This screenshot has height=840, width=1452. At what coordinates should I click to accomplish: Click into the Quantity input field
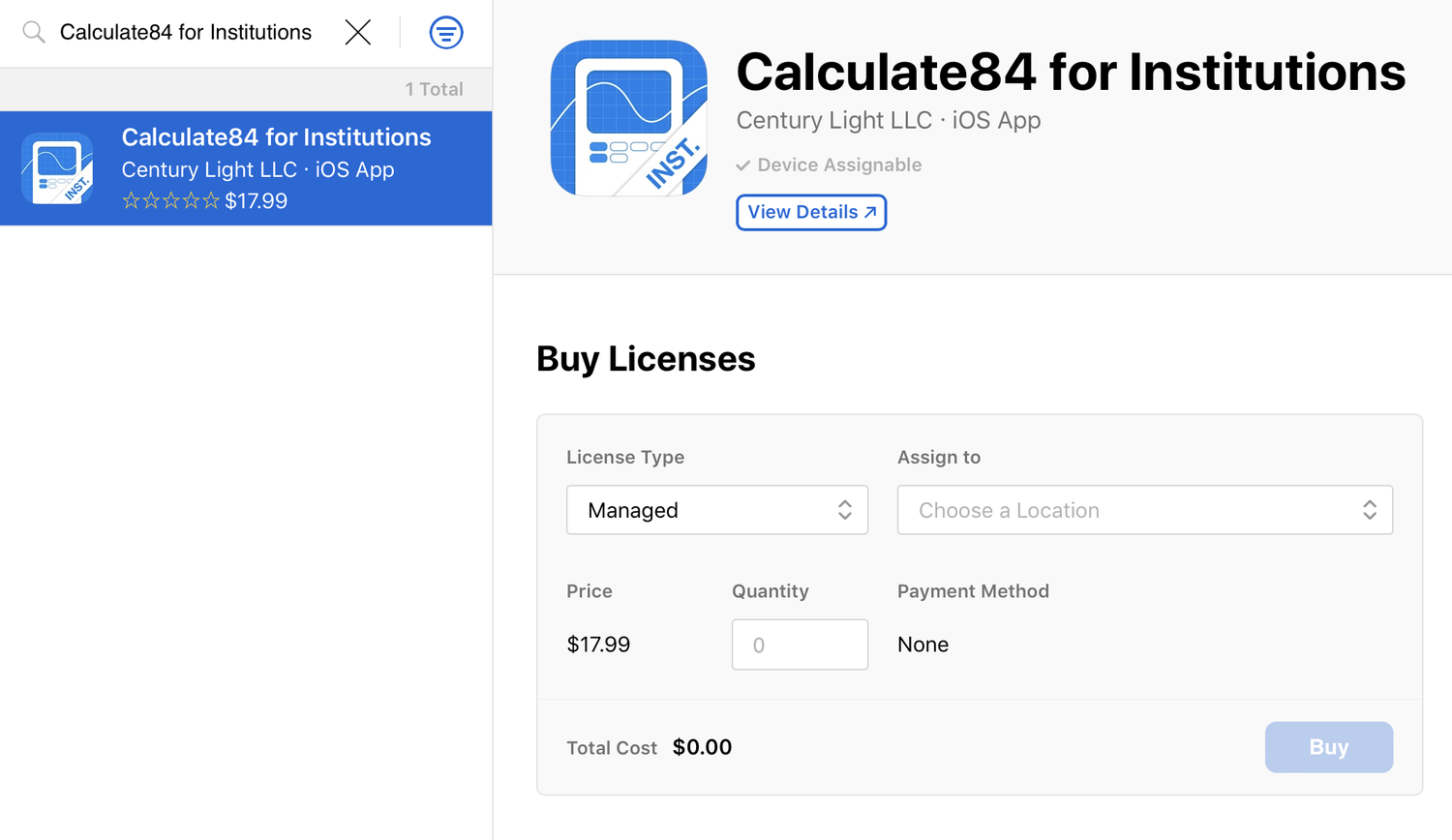800,645
